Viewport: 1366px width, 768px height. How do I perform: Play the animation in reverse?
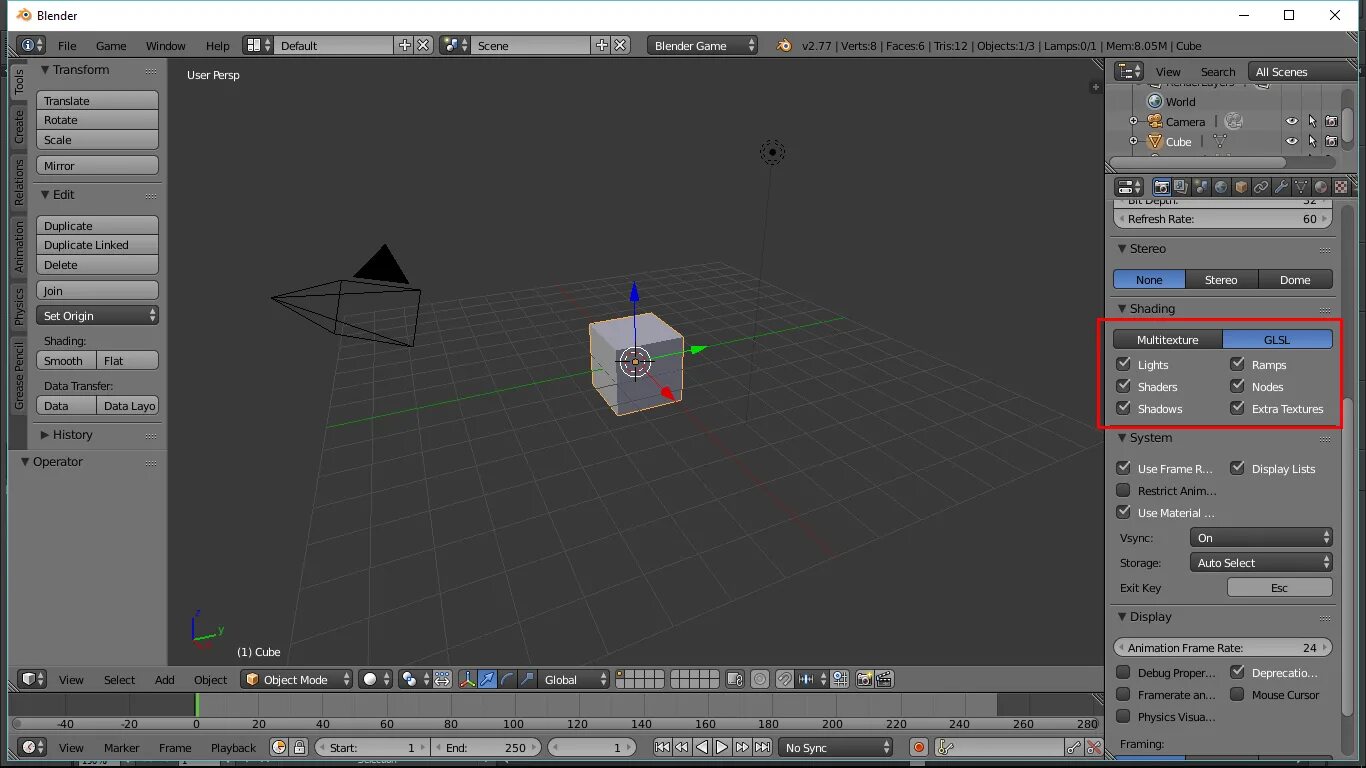(x=702, y=747)
